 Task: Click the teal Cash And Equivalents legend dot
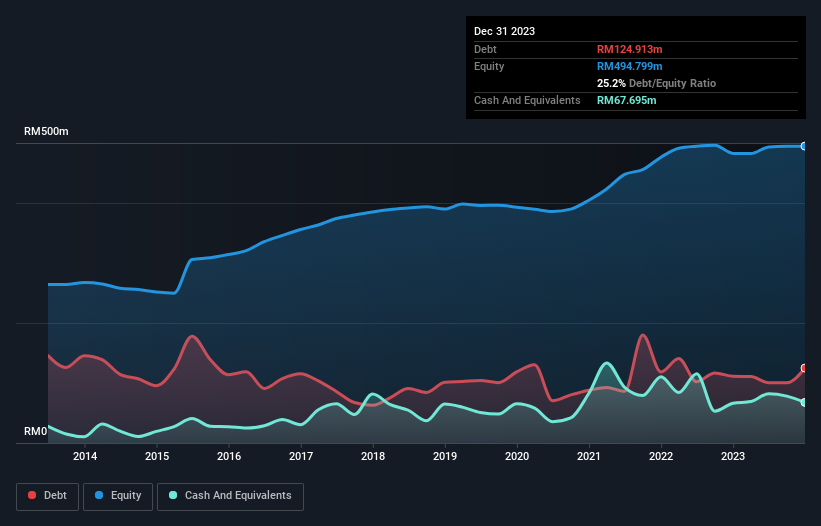coord(173,495)
